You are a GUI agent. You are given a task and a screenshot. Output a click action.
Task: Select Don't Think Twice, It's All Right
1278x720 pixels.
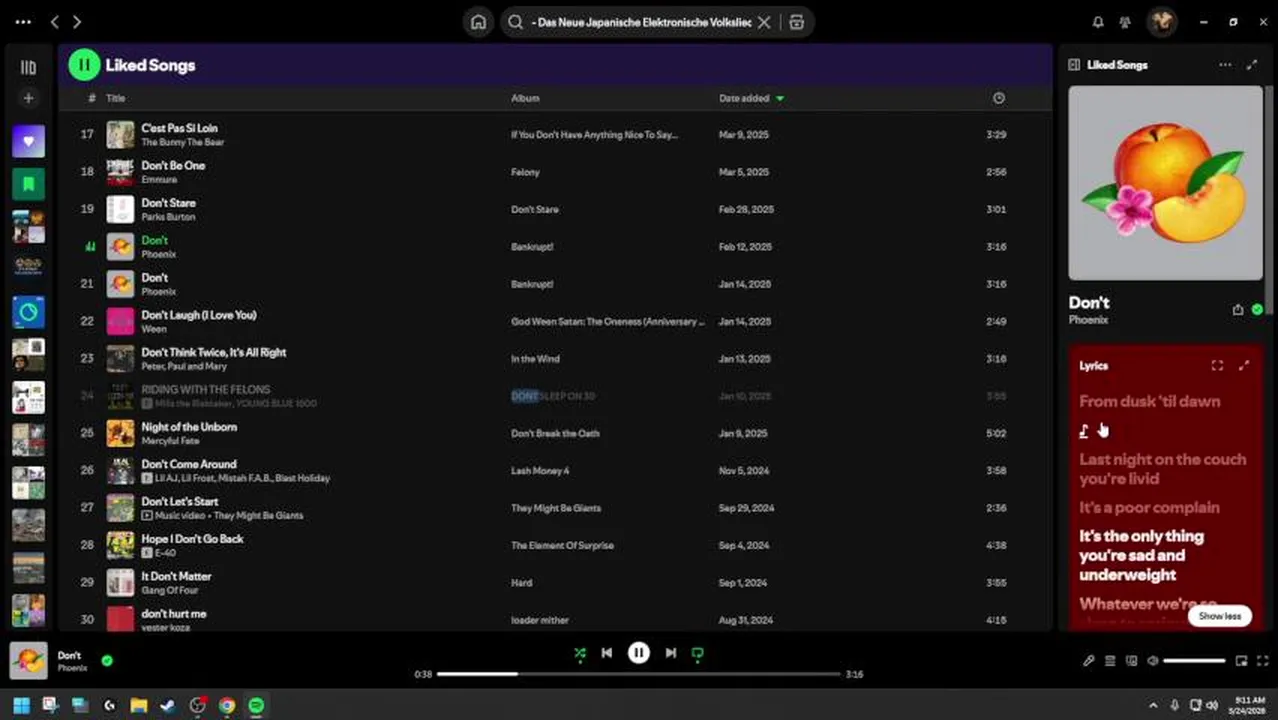tap(214, 352)
